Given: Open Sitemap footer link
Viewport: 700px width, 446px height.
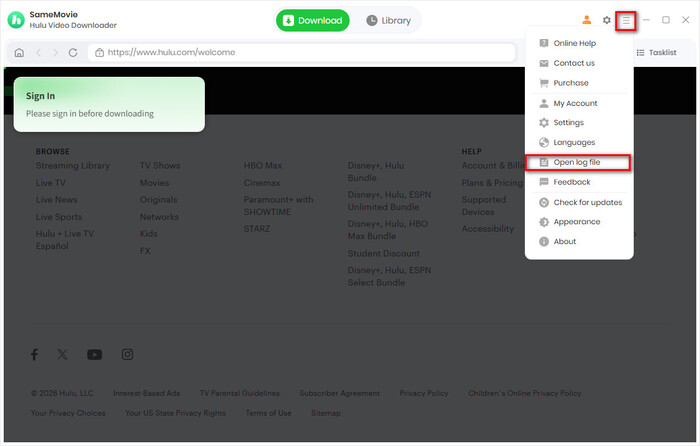Looking at the screenshot, I should coord(325,413).
